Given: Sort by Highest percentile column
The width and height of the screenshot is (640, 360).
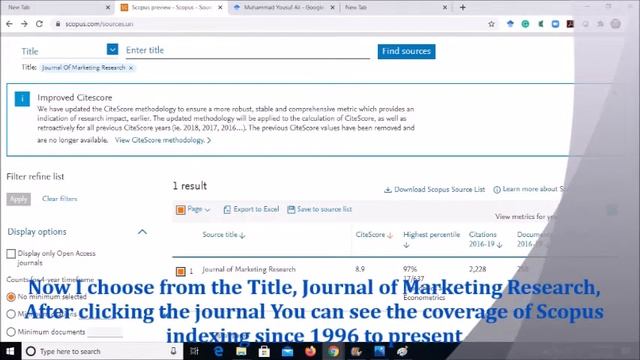Looking at the screenshot, I should (x=431, y=239).
